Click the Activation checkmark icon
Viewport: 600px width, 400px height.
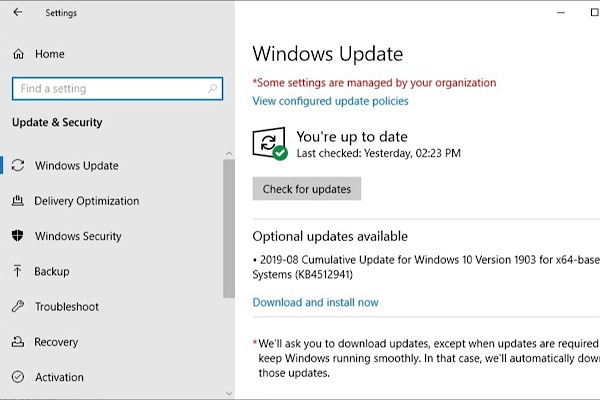18,377
